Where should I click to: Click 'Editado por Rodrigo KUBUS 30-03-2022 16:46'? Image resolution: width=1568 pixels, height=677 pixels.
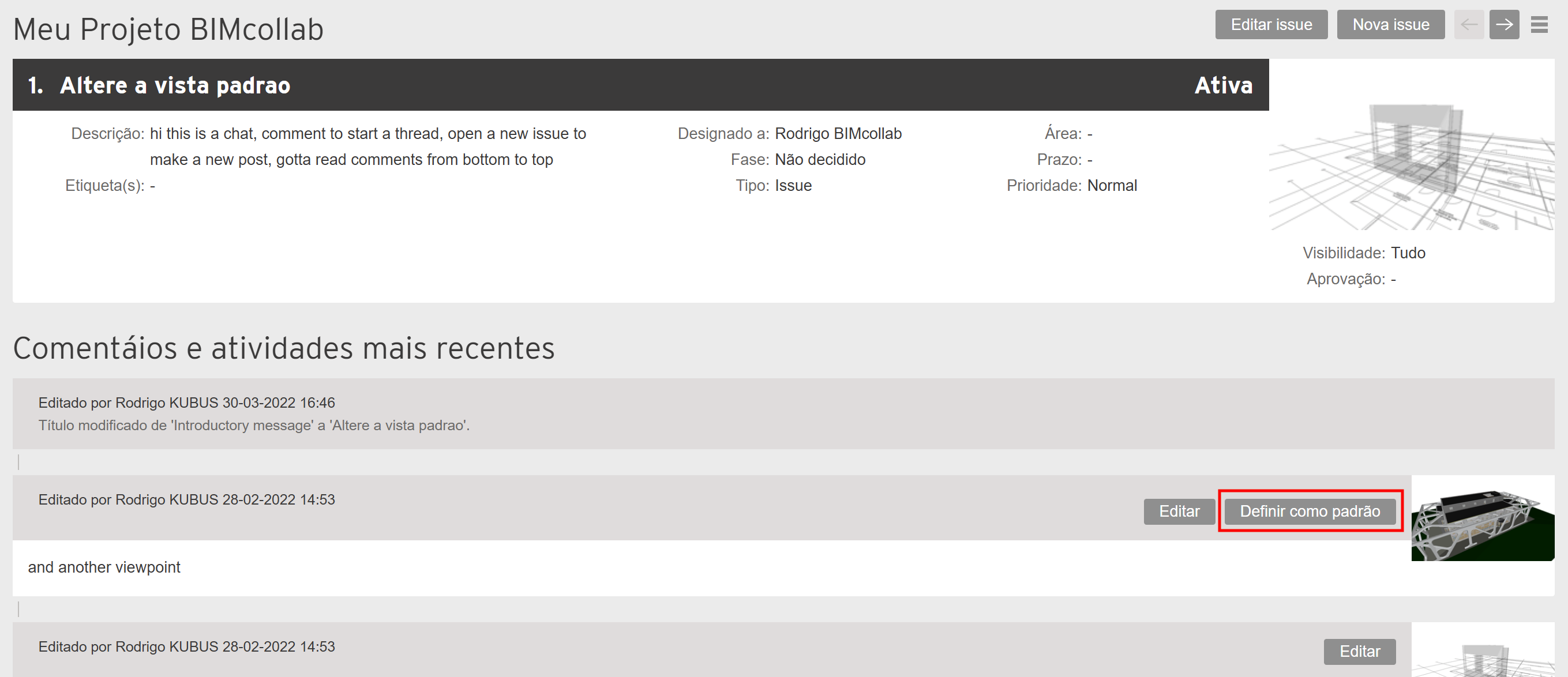pyautogui.click(x=186, y=403)
